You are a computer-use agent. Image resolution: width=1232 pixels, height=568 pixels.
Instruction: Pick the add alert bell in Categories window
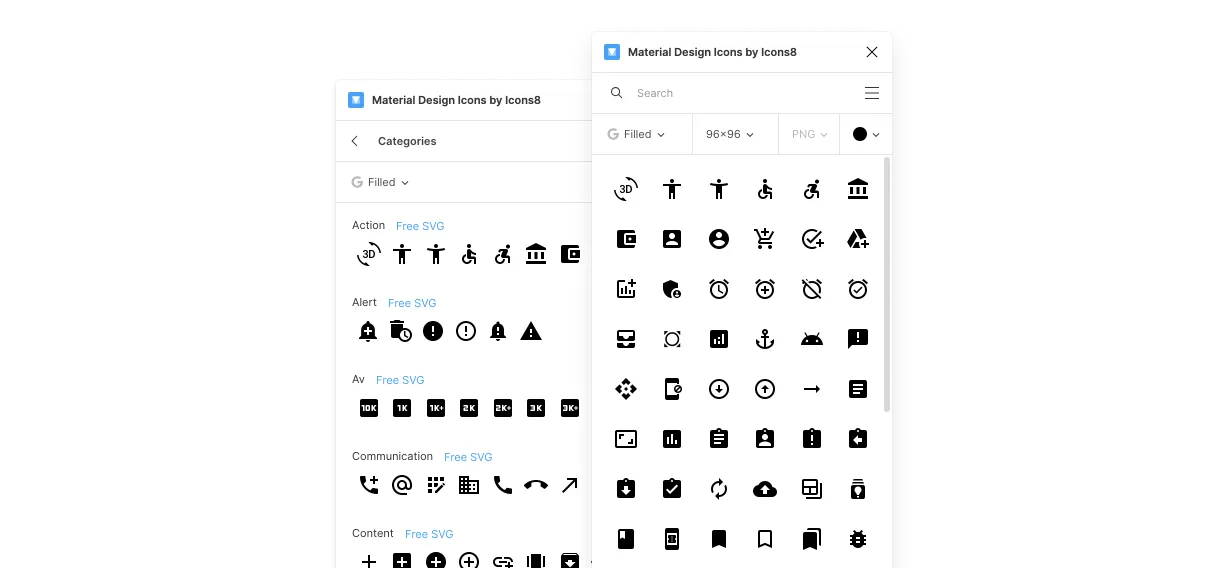tap(368, 331)
